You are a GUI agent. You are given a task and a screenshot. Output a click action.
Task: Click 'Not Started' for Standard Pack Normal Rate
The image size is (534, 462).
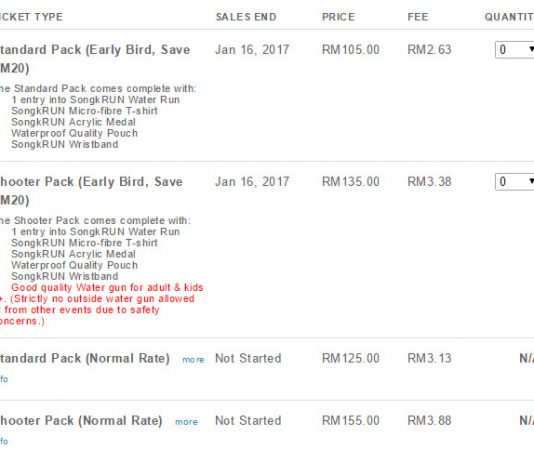point(248,359)
